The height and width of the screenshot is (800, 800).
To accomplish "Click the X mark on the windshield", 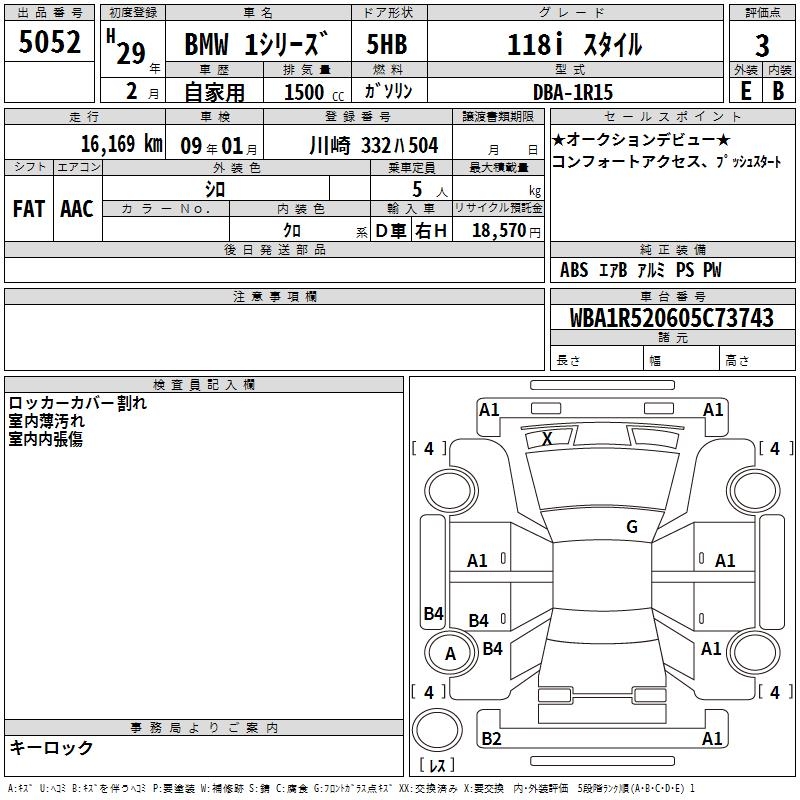I will tap(547, 438).
